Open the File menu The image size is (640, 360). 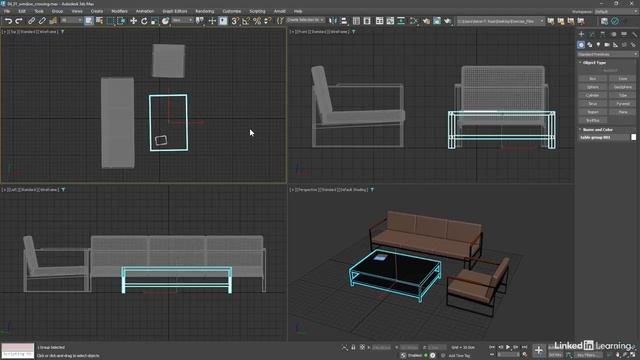pos(7,11)
